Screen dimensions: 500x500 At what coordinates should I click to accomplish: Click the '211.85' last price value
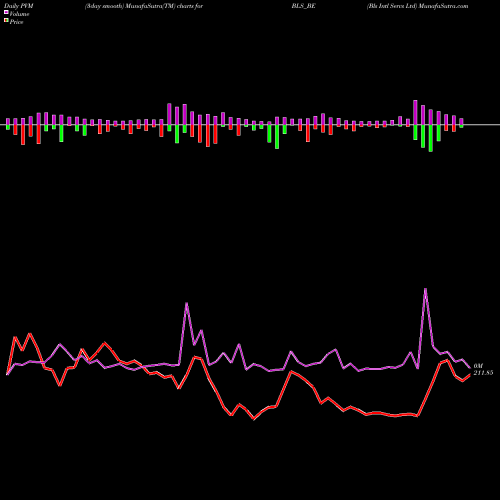(x=483, y=373)
